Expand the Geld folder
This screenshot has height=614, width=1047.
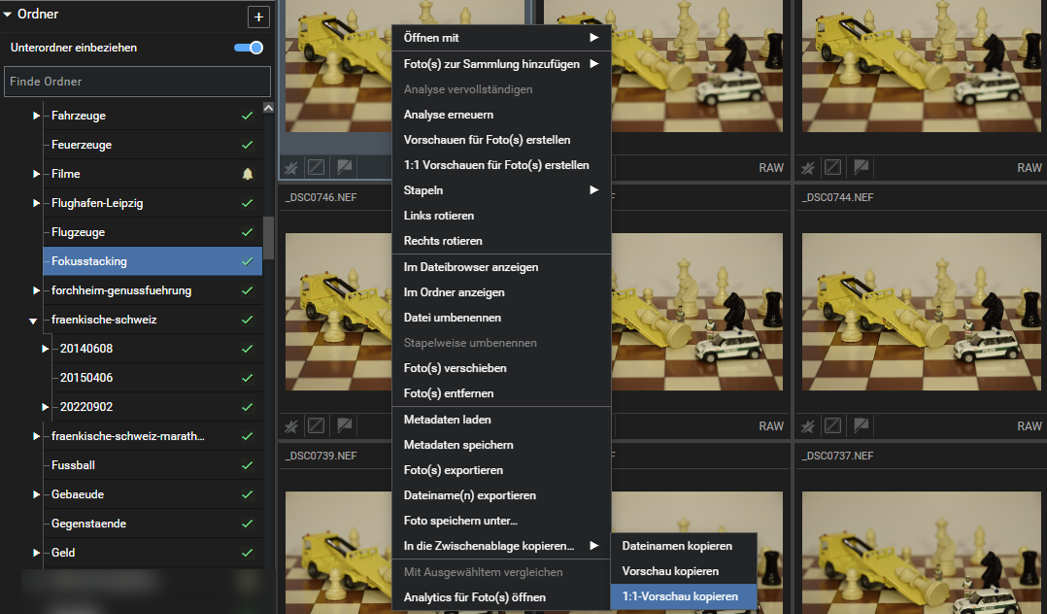36,553
